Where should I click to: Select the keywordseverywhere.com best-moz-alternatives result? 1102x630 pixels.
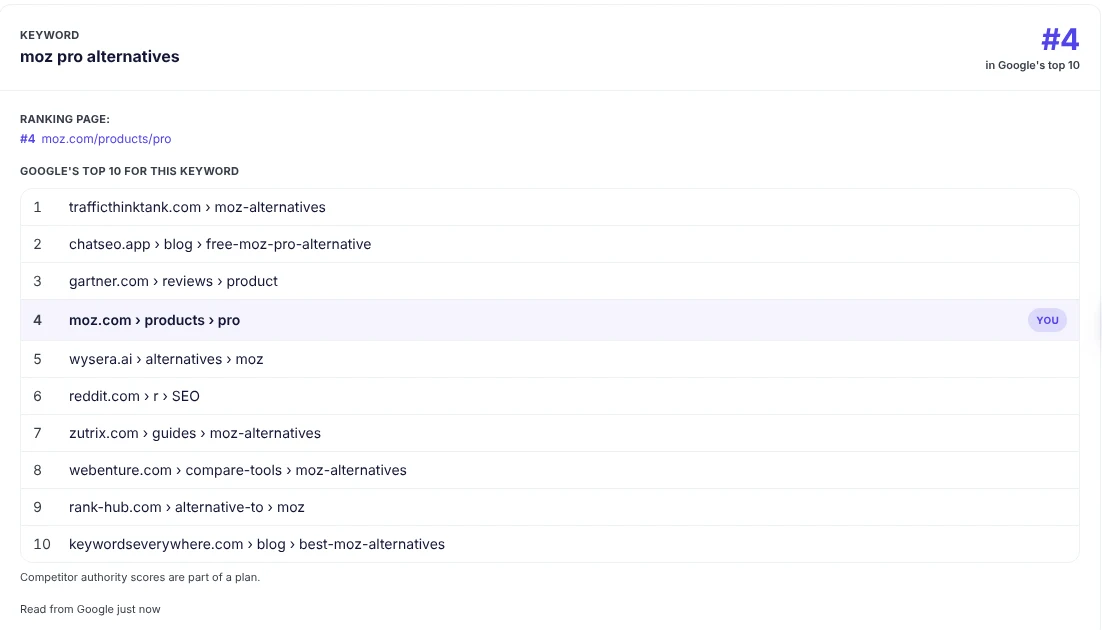550,544
